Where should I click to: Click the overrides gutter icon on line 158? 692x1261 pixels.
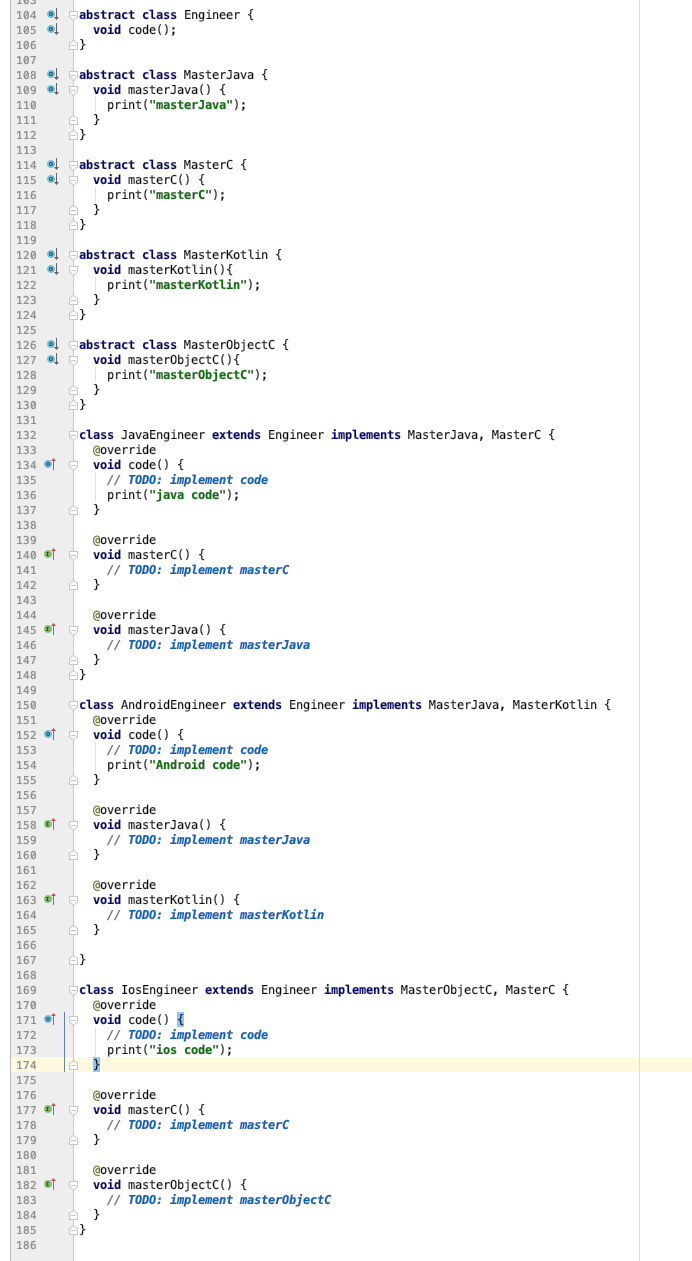pyautogui.click(x=49, y=825)
